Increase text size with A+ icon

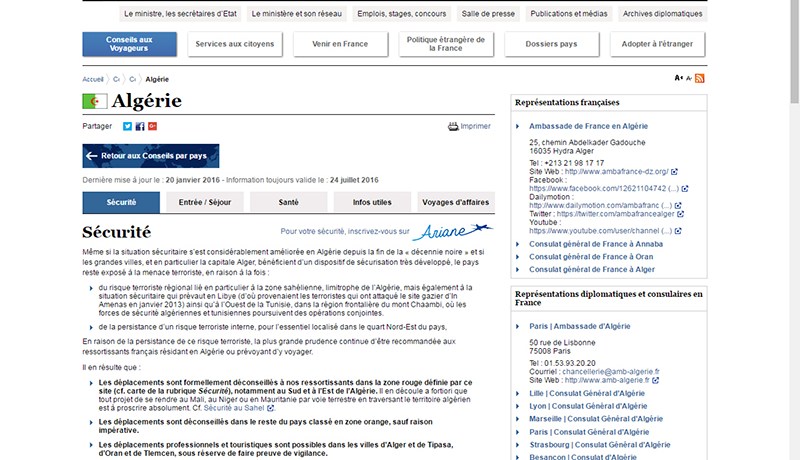(679, 78)
